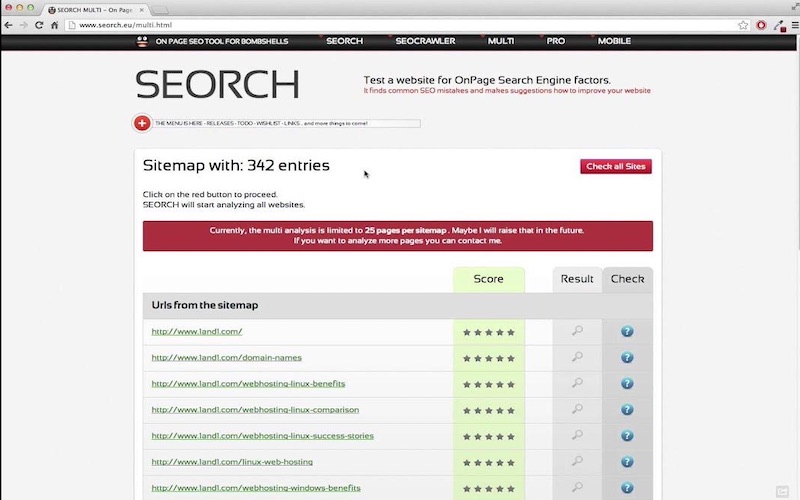Close the SEORCH MULTI browser tab
Image resolution: width=800 pixels, height=500 pixels.
click(142, 10)
